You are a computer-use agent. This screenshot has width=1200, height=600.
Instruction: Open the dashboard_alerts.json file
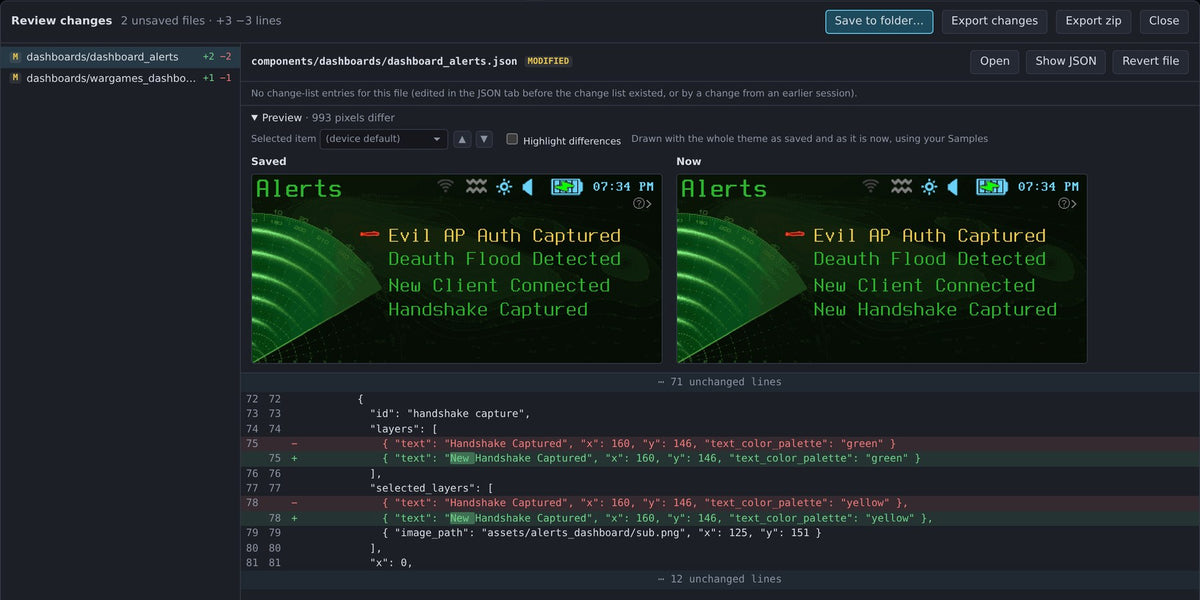pyautogui.click(x=994, y=61)
